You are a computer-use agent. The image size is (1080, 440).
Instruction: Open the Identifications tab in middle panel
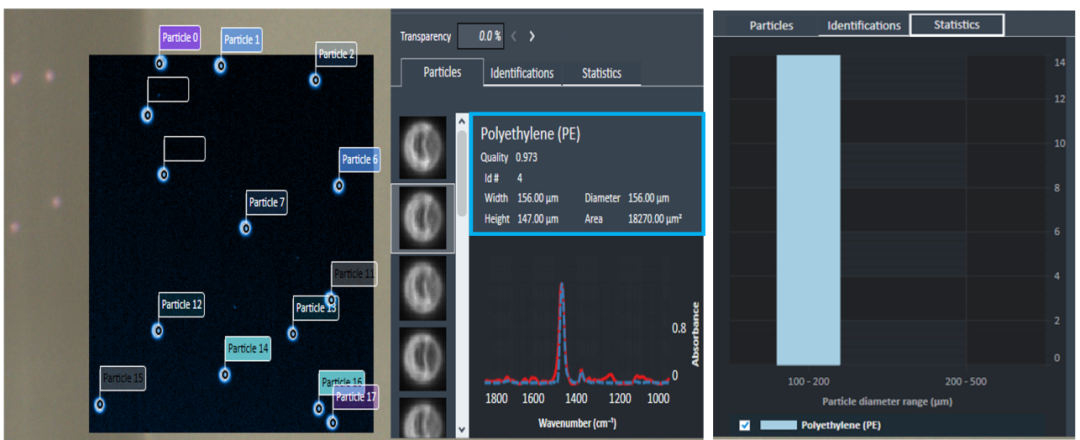[522, 73]
